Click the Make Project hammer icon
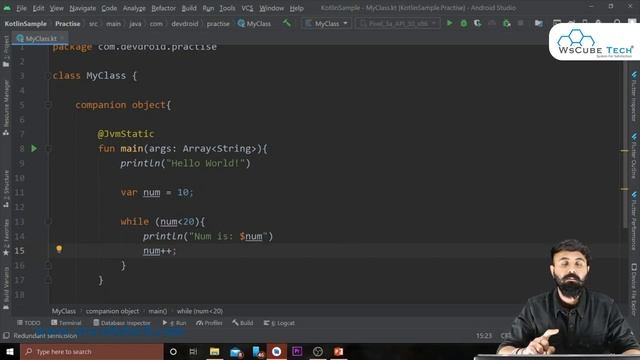Image resolution: width=640 pixels, height=360 pixels. coord(287,23)
